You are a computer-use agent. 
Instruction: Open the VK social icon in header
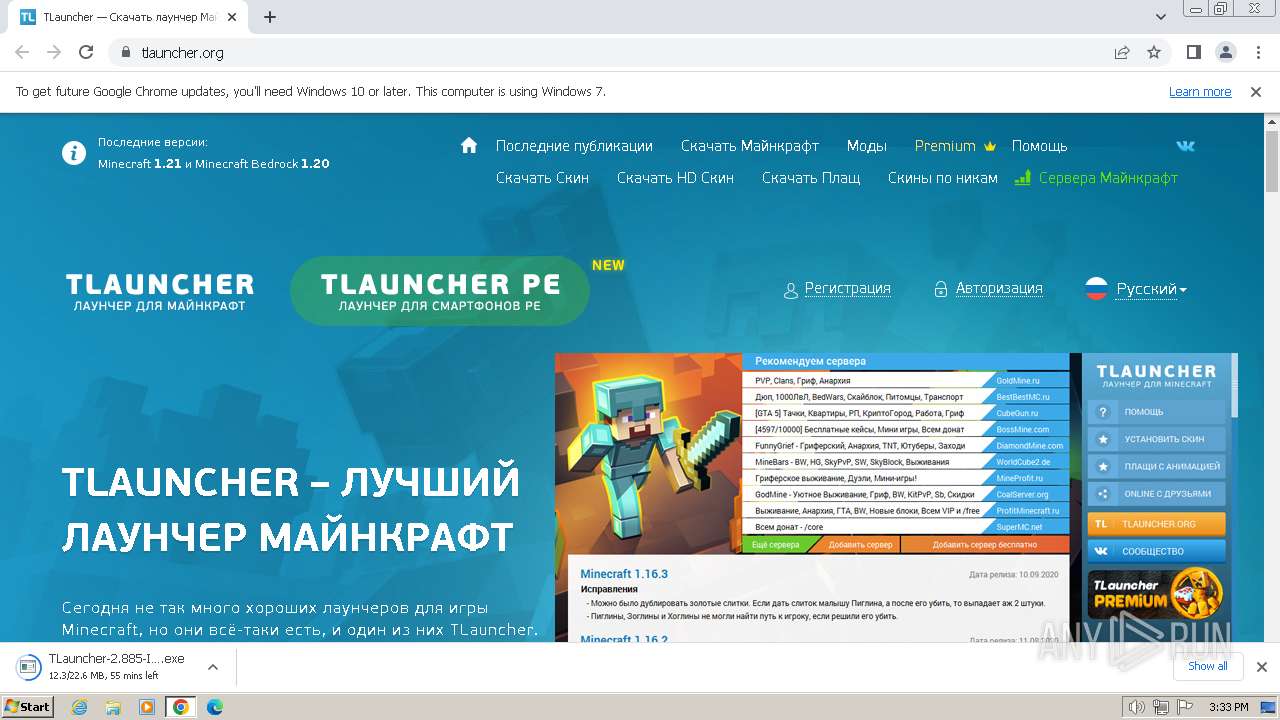(x=1185, y=146)
